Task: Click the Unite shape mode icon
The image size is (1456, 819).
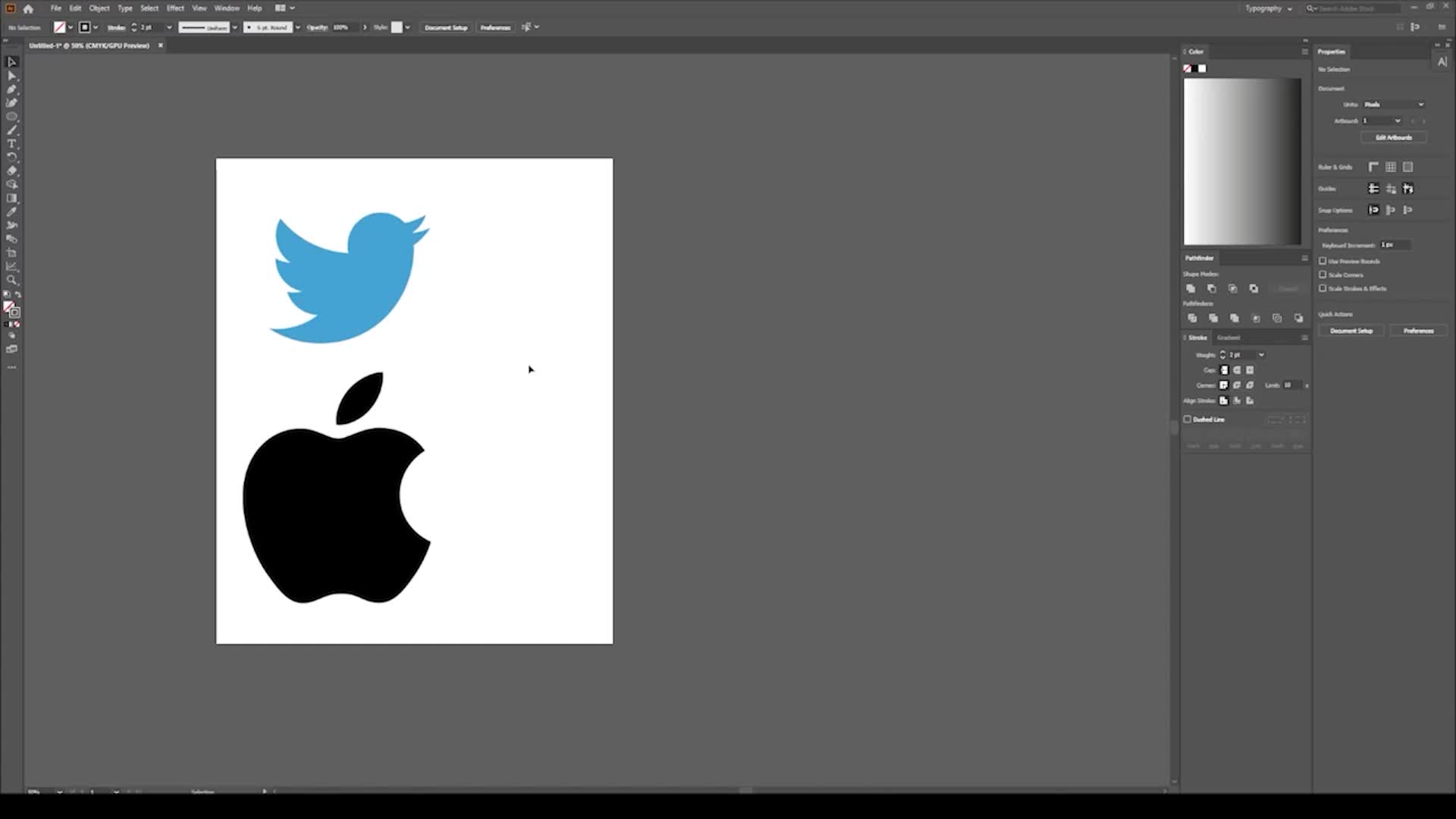Action: point(1191,288)
